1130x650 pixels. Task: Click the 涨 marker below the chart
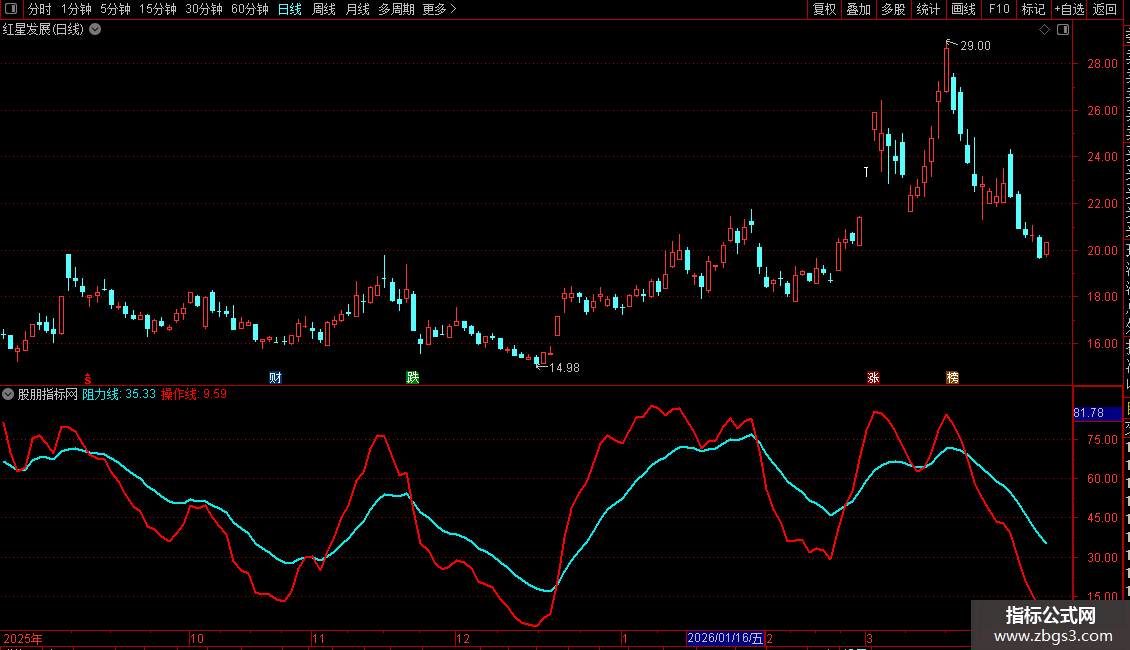(873, 378)
